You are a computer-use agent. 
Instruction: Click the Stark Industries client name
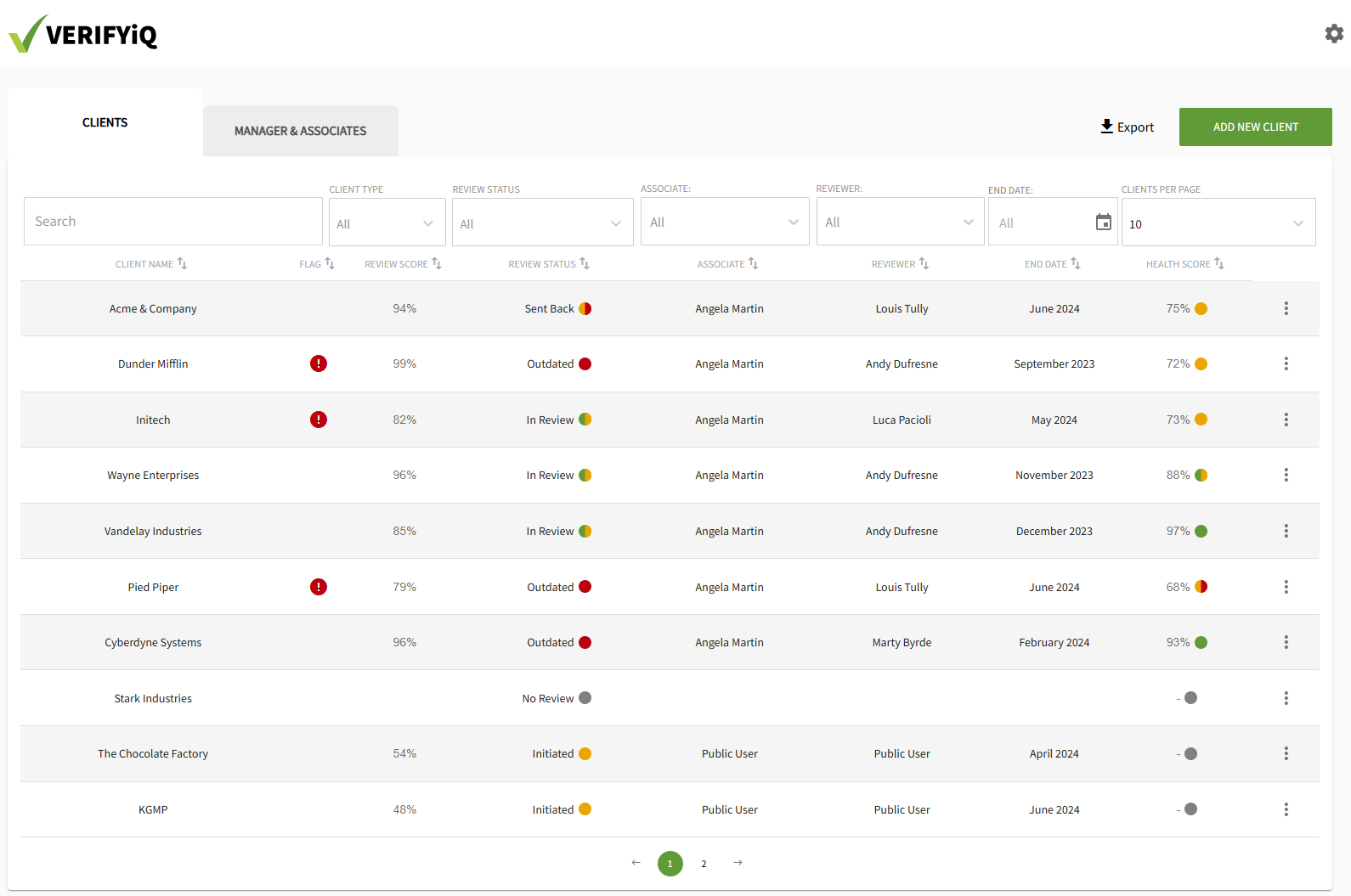pyautogui.click(x=153, y=698)
